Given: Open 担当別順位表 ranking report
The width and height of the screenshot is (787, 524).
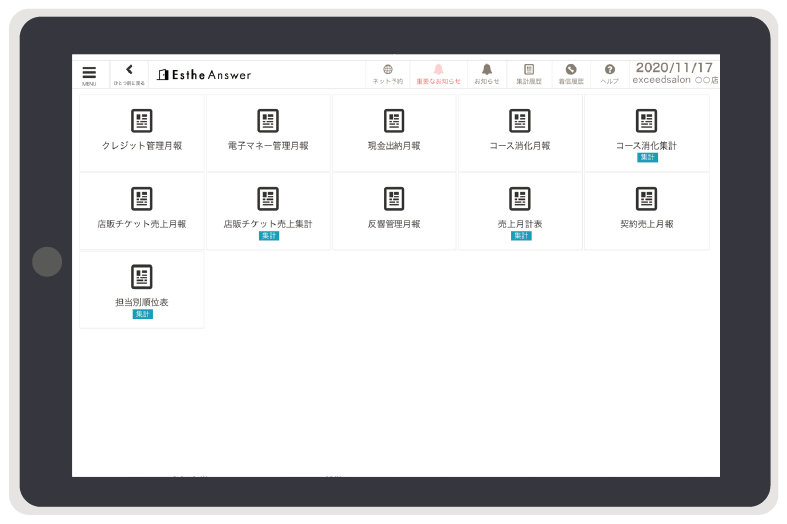Looking at the screenshot, I should (x=142, y=288).
